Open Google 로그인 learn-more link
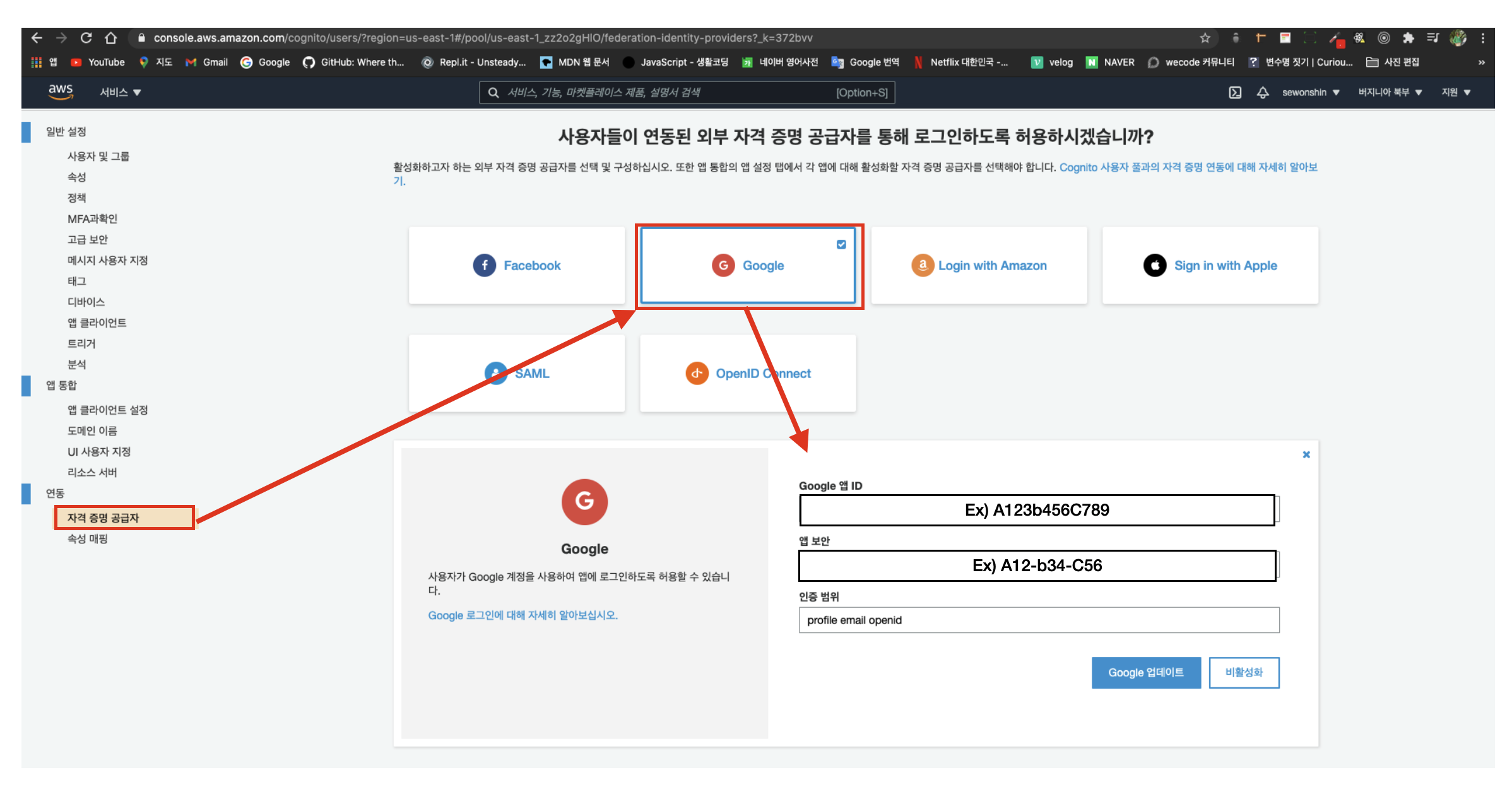The image size is (1512, 794). tap(523, 615)
